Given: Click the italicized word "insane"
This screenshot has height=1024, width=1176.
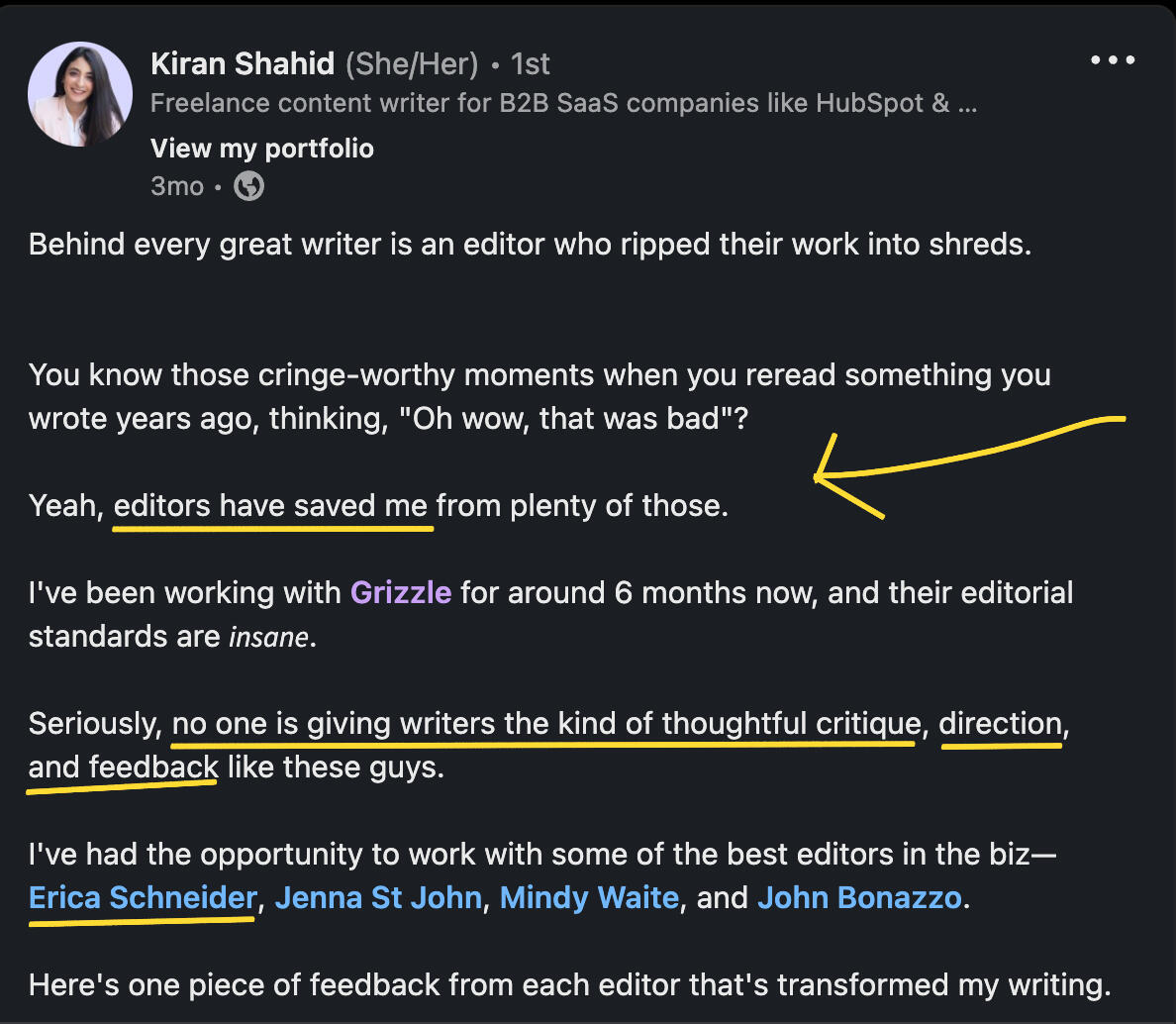Looking at the screenshot, I should (x=268, y=637).
